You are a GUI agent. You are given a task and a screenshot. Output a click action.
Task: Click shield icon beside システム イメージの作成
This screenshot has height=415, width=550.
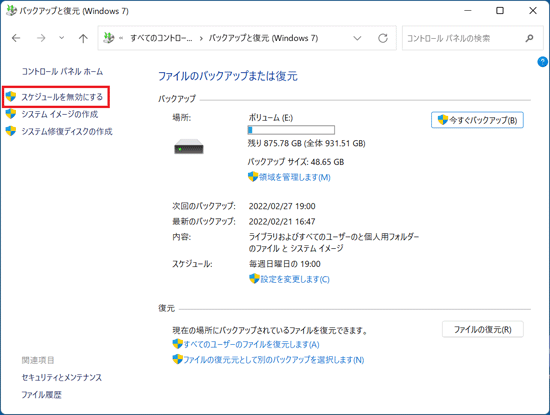pyautogui.click(x=11, y=114)
